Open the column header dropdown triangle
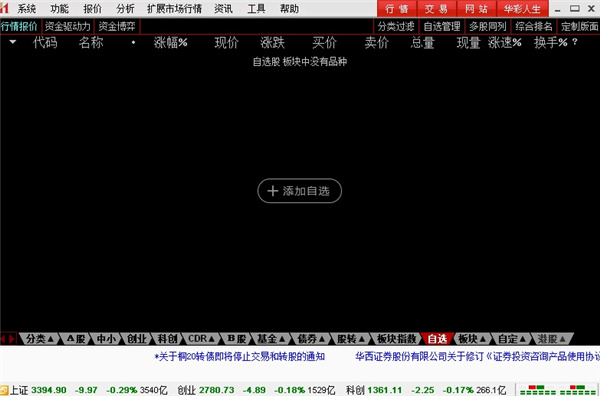The height and width of the screenshot is (396, 600). point(13,42)
